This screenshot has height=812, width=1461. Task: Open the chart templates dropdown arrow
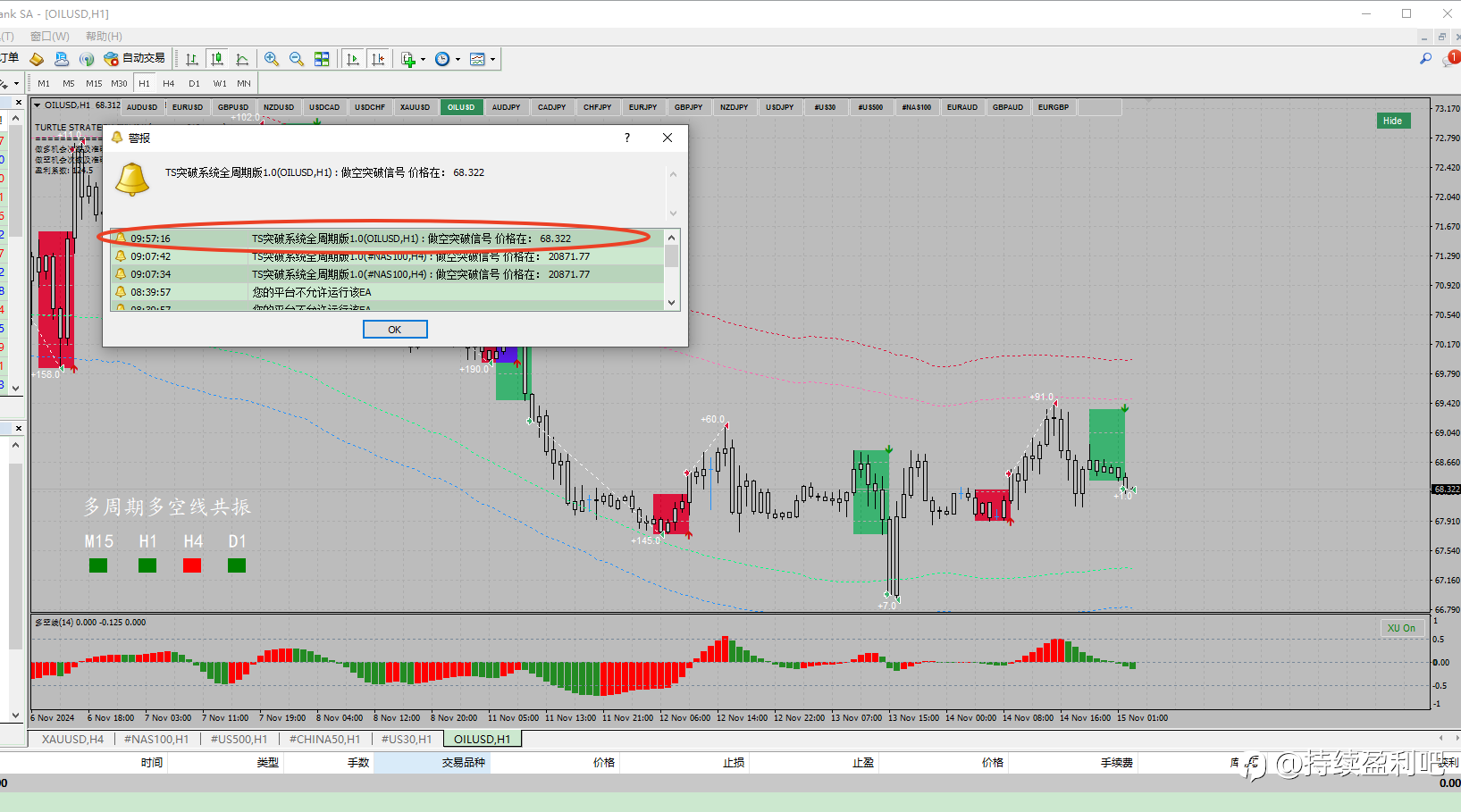click(x=492, y=60)
